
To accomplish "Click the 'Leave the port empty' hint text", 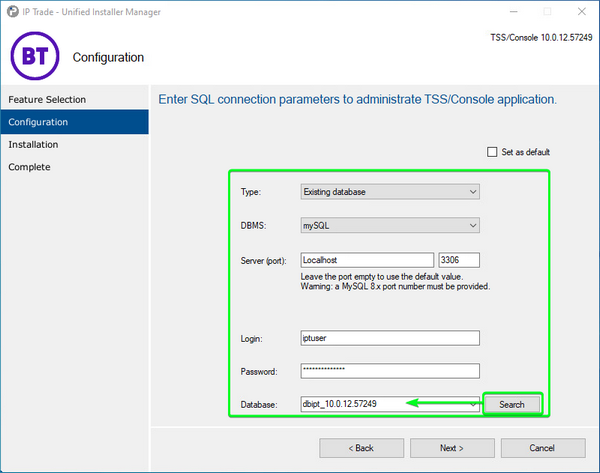I will tap(382, 277).
